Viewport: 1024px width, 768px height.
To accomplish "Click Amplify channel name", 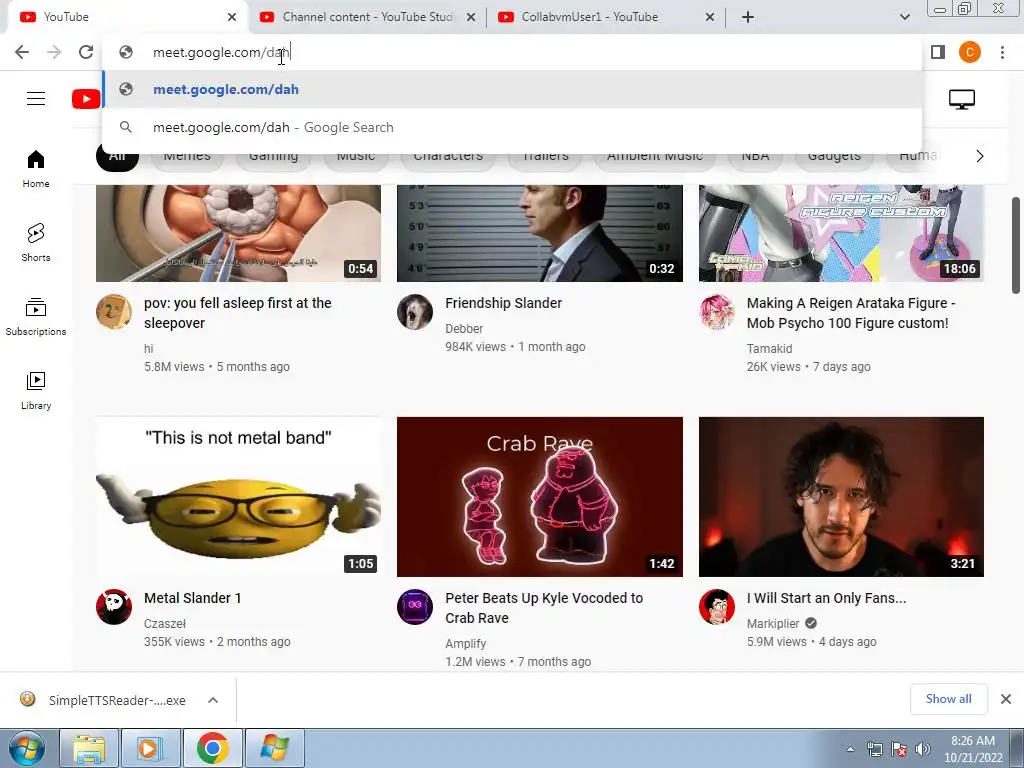I will click(x=466, y=644).
